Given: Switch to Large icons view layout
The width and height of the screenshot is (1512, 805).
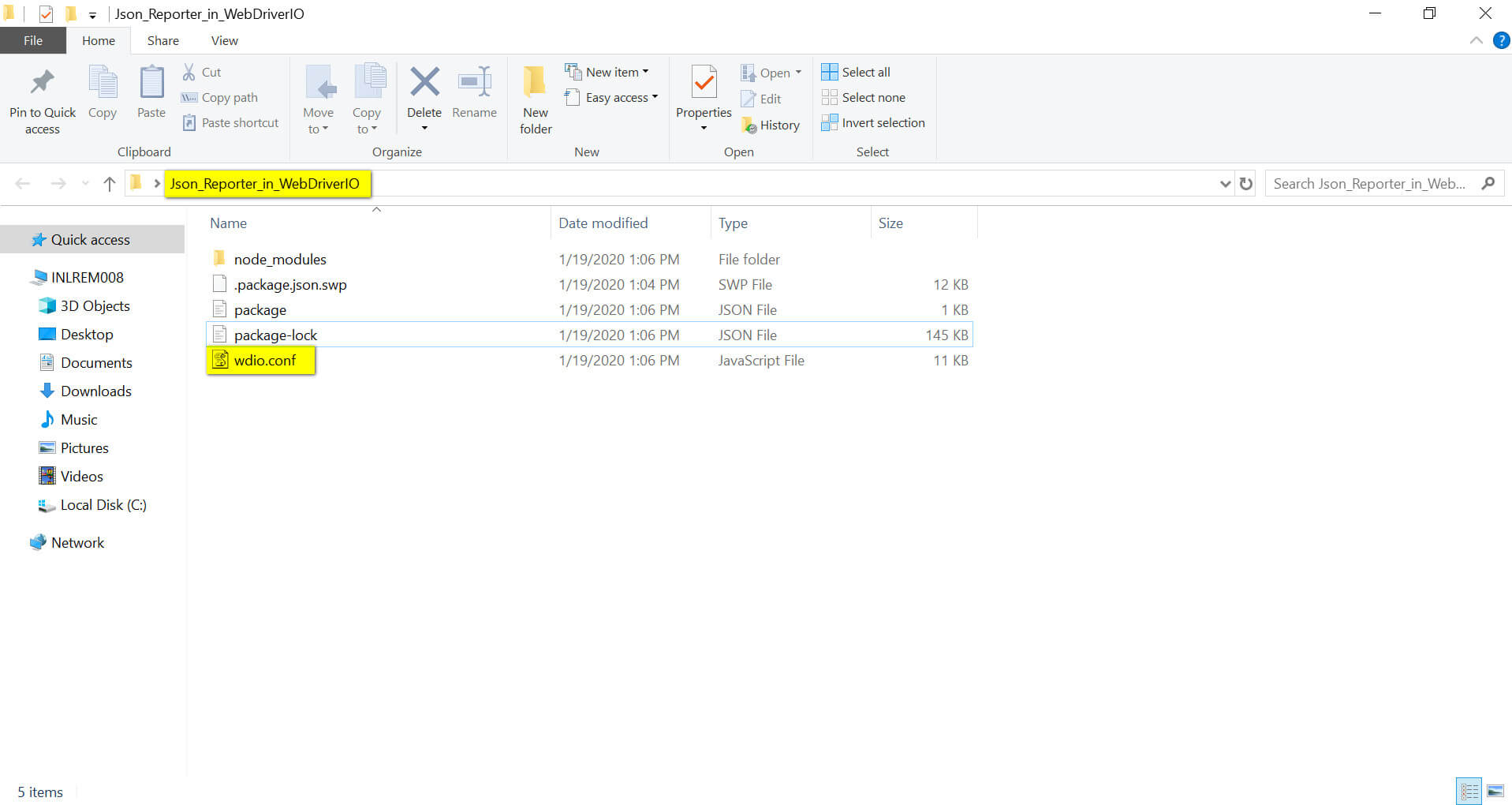Looking at the screenshot, I should (1495, 791).
